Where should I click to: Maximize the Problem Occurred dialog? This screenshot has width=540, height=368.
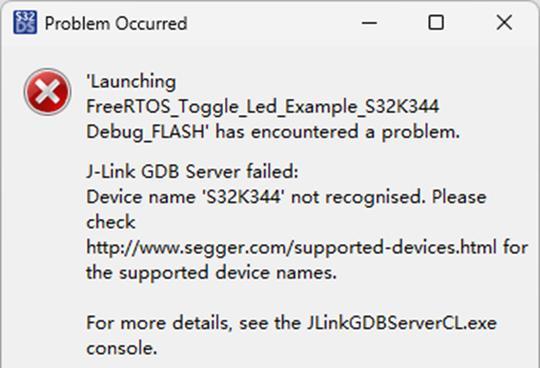[436, 23]
